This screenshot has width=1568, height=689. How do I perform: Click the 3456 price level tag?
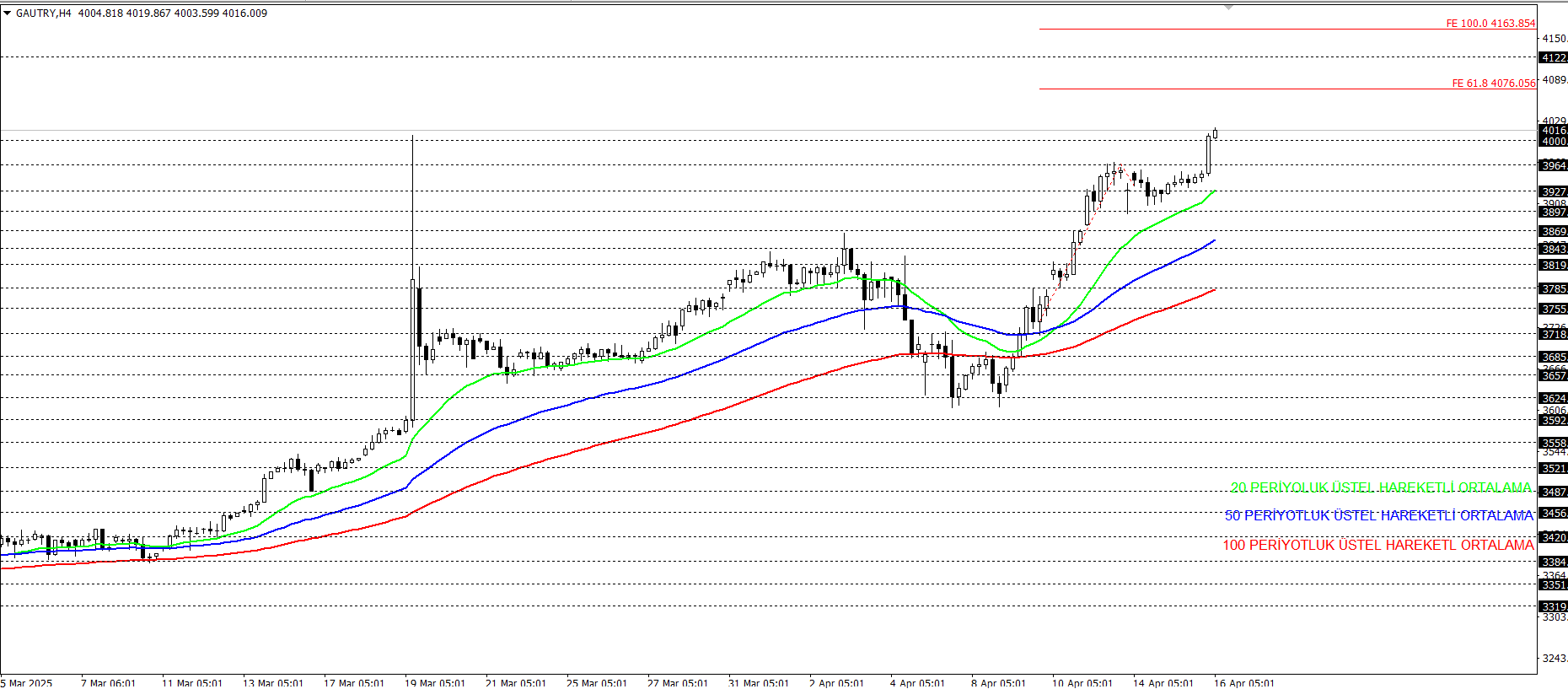click(x=1554, y=514)
